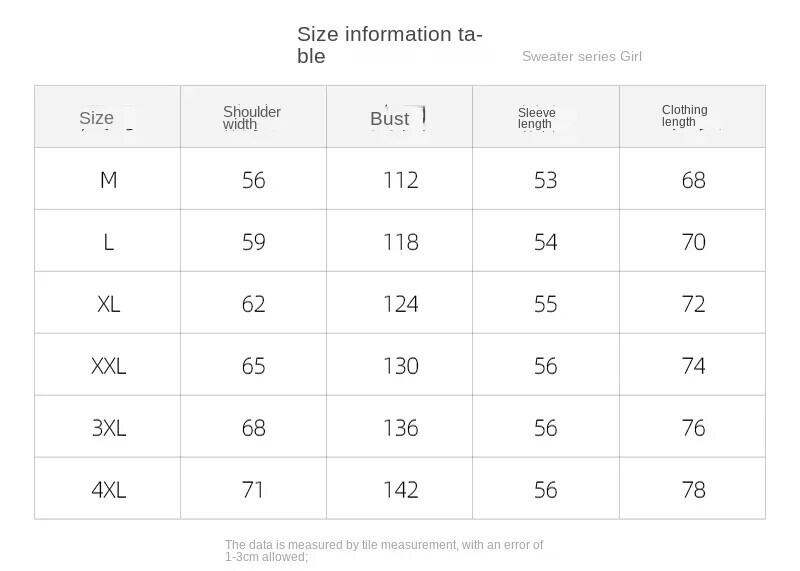Click bust value 112 for size M
800x571 pixels.
point(400,180)
